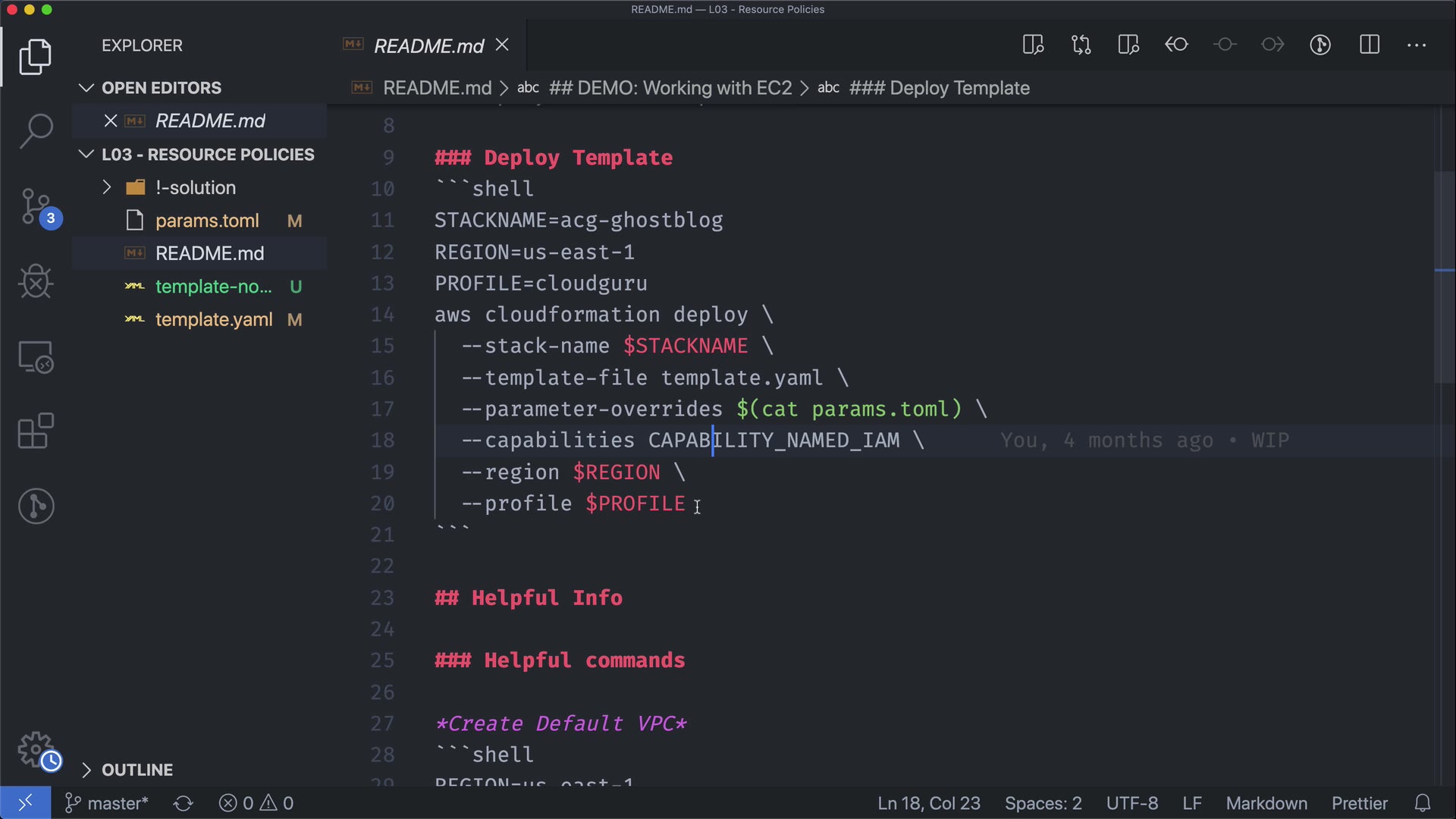The width and height of the screenshot is (1456, 819).
Task: Open Remote Explorer in activity bar
Action: [36, 356]
